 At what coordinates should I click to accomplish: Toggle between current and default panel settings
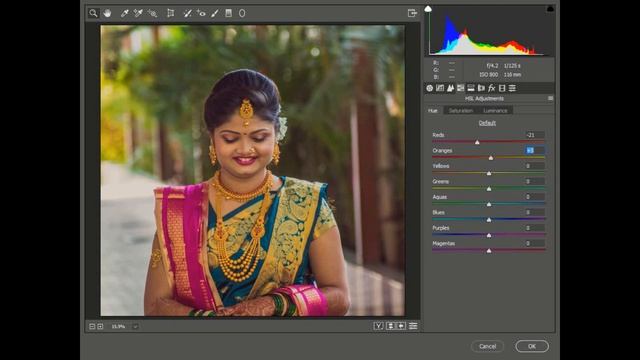point(413,326)
